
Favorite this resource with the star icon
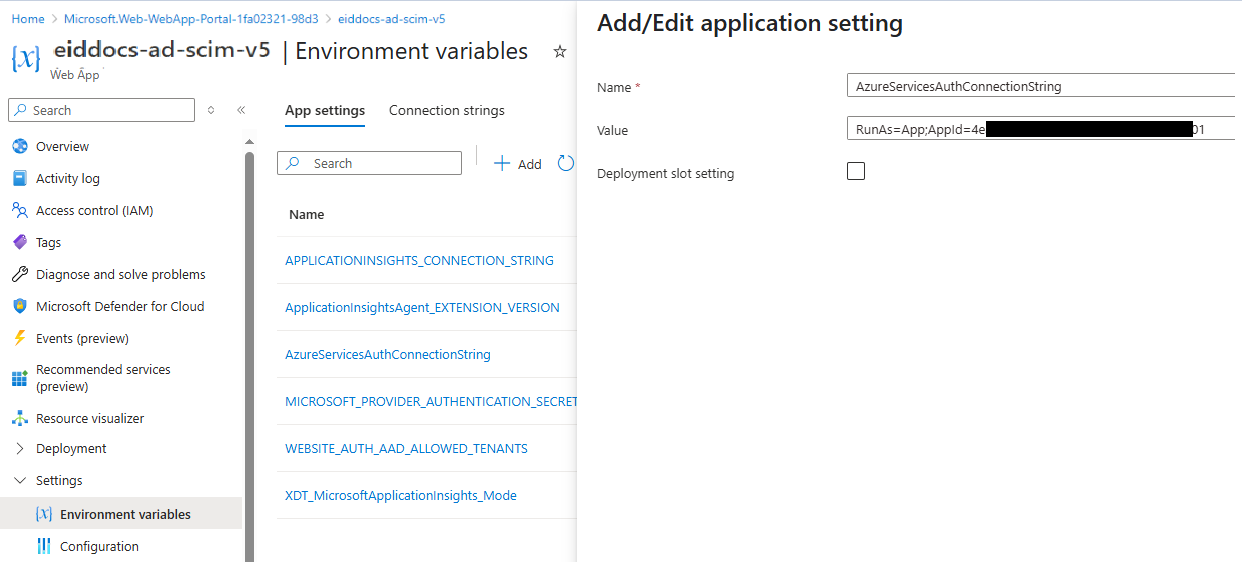coord(560,52)
